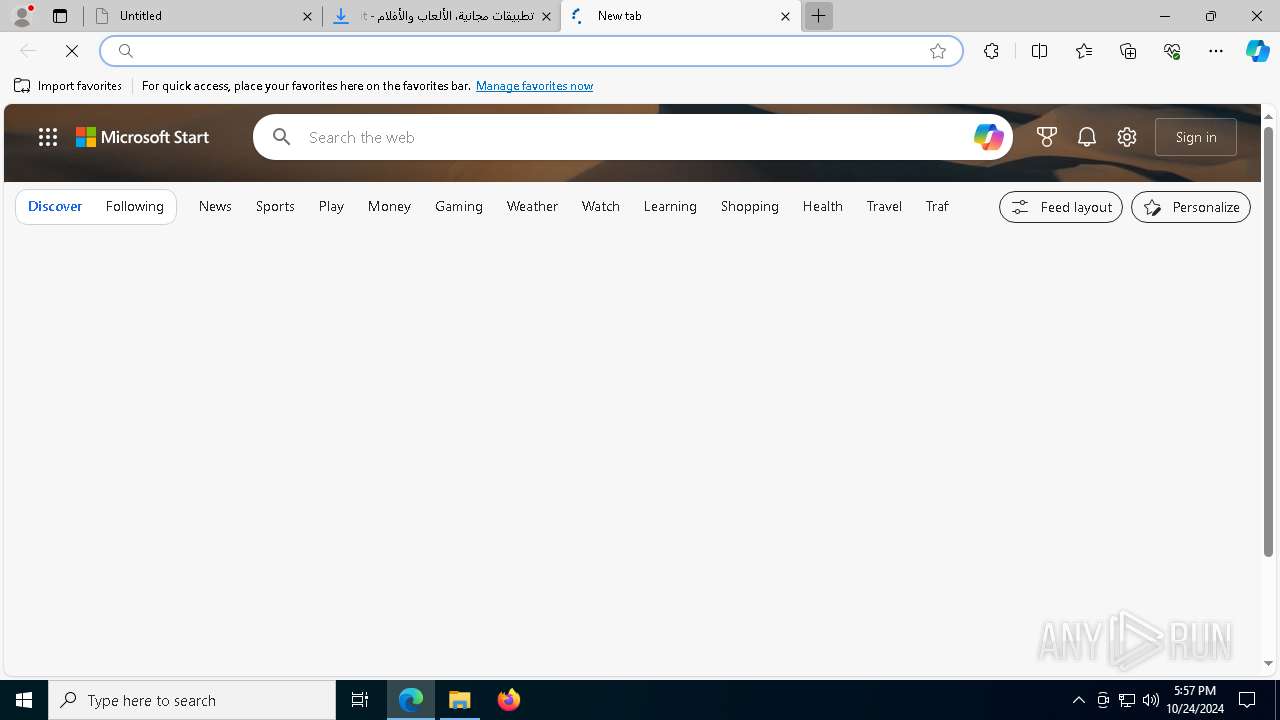Open Firefox from the taskbar
This screenshot has height=720, width=1280.
[509, 700]
